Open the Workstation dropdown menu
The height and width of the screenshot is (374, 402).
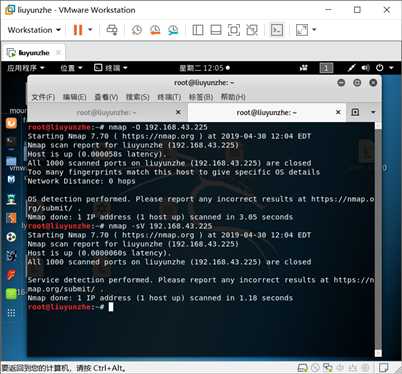tap(34, 30)
